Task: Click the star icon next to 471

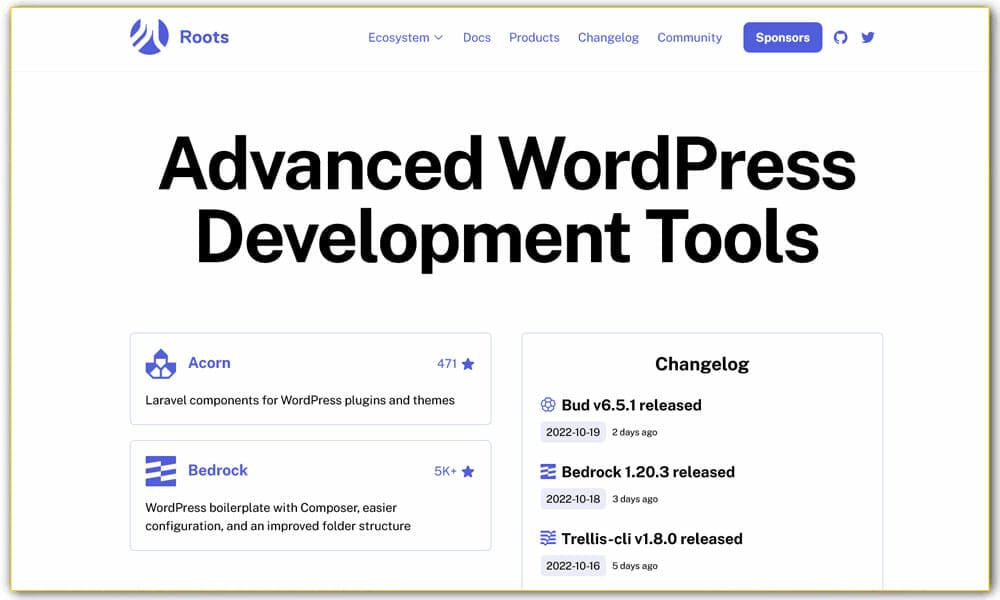Action: point(468,364)
